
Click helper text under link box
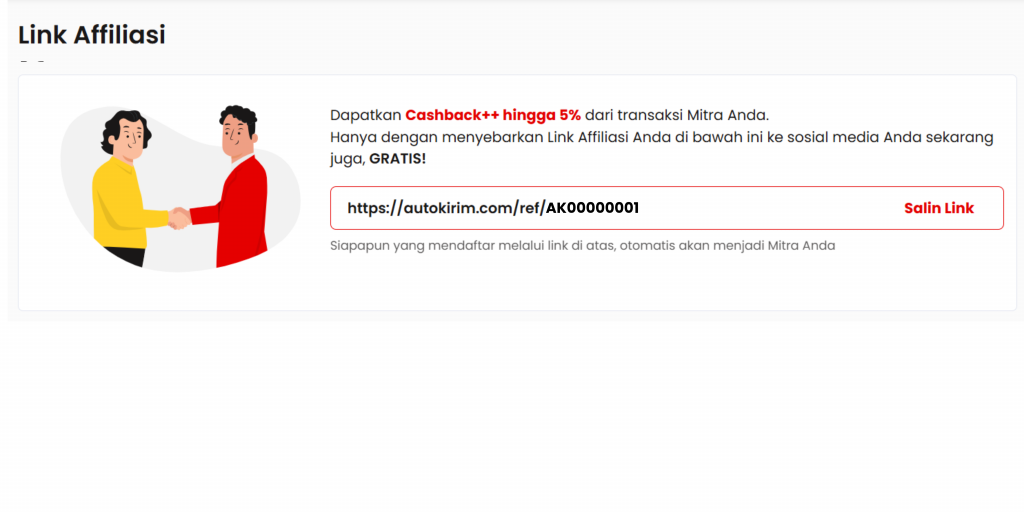pyautogui.click(x=583, y=246)
